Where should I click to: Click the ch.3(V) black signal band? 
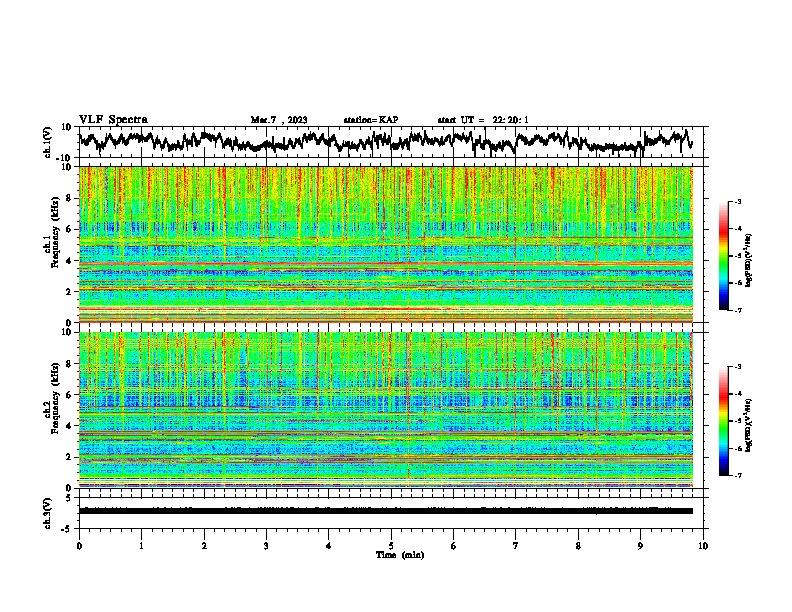(x=386, y=511)
